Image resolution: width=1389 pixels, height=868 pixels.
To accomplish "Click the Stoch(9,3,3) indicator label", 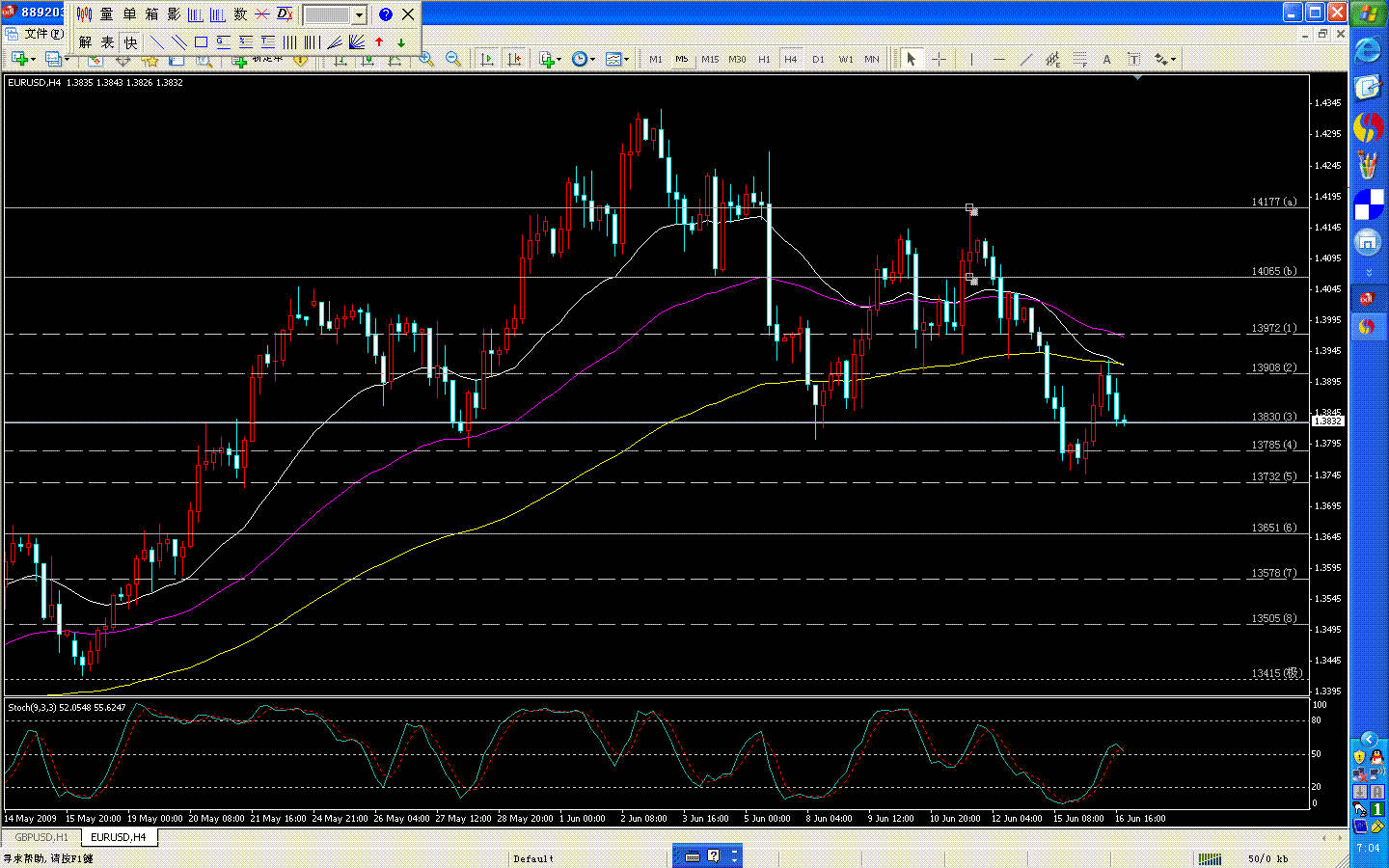I will 67,707.
